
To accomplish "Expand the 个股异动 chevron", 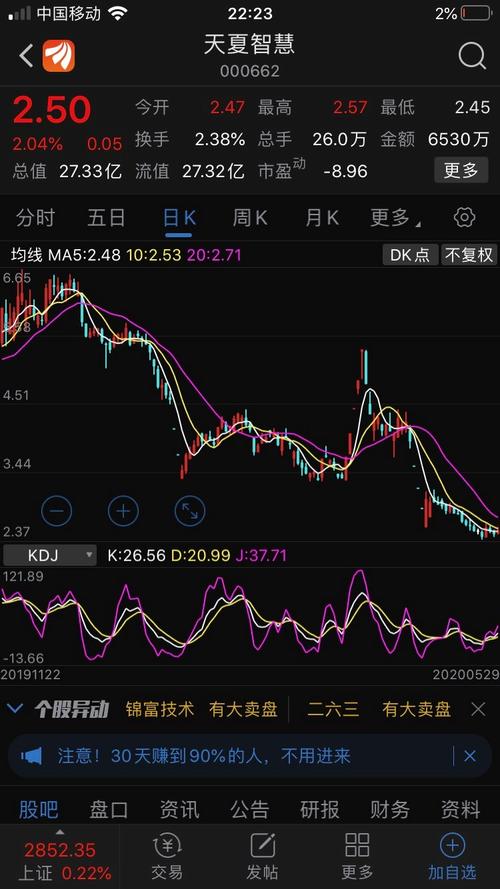I will tap(16, 709).
